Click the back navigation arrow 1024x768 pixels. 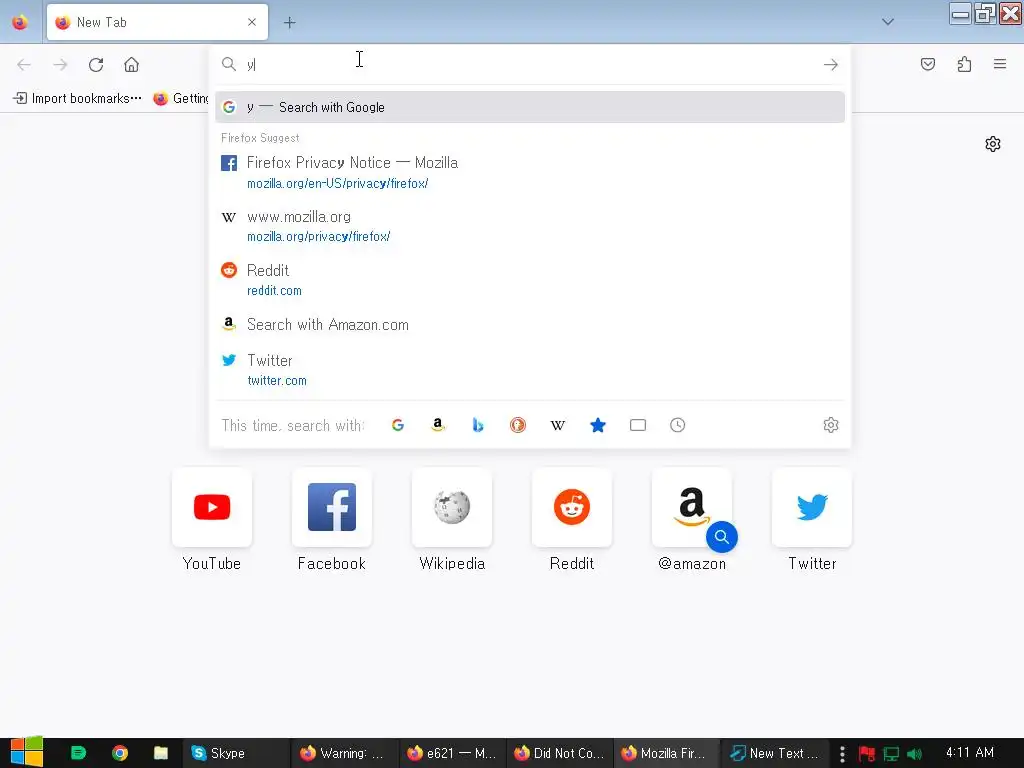coord(24,65)
